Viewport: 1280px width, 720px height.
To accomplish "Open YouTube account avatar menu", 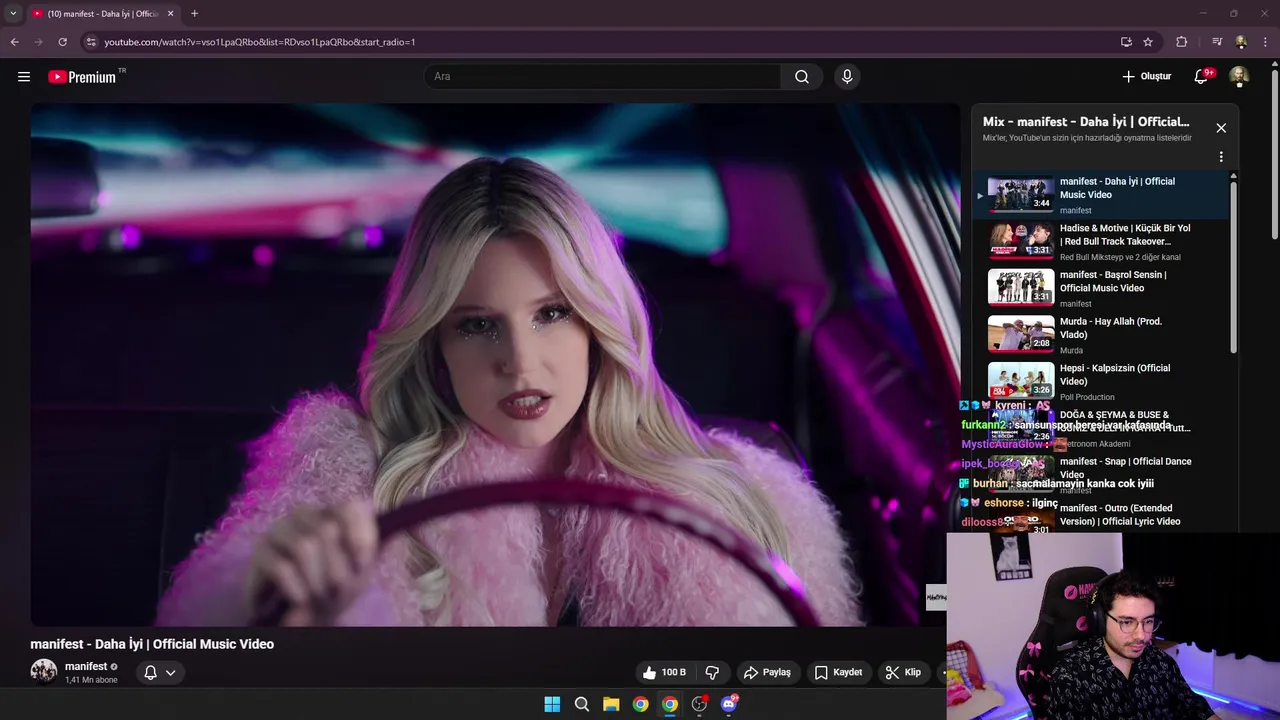I will pos(1239,76).
